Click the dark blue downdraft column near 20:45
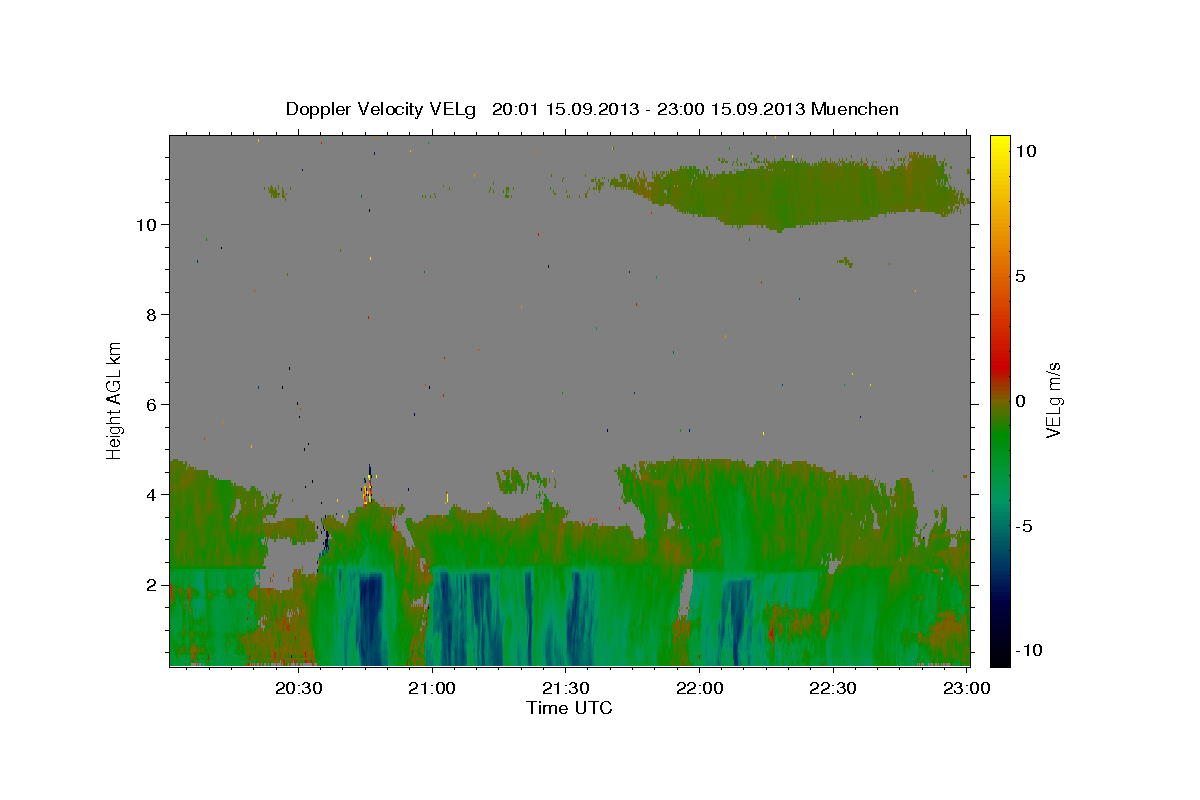This screenshot has height=800, width=1200. tap(370, 618)
